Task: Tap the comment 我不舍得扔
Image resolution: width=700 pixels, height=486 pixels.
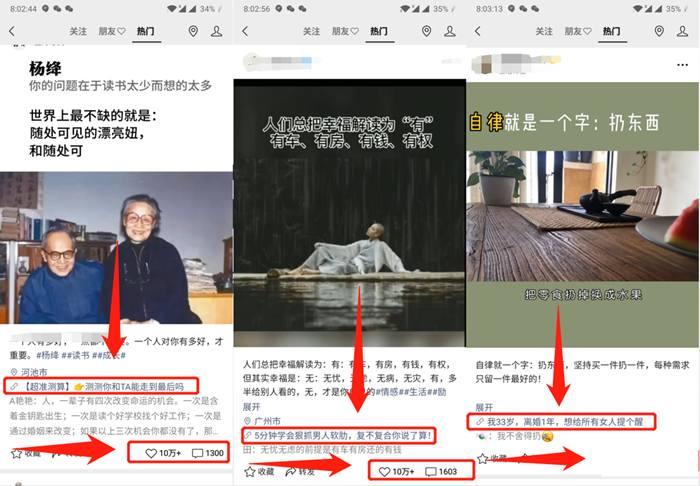Action: [x=515, y=436]
